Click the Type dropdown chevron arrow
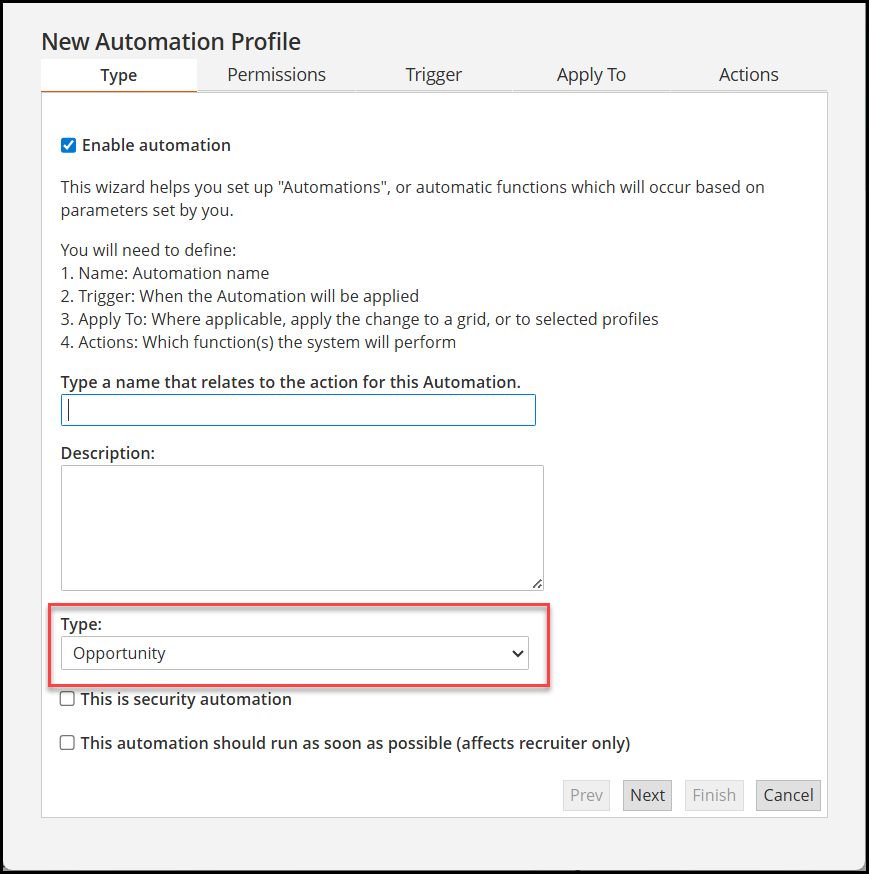 point(519,653)
